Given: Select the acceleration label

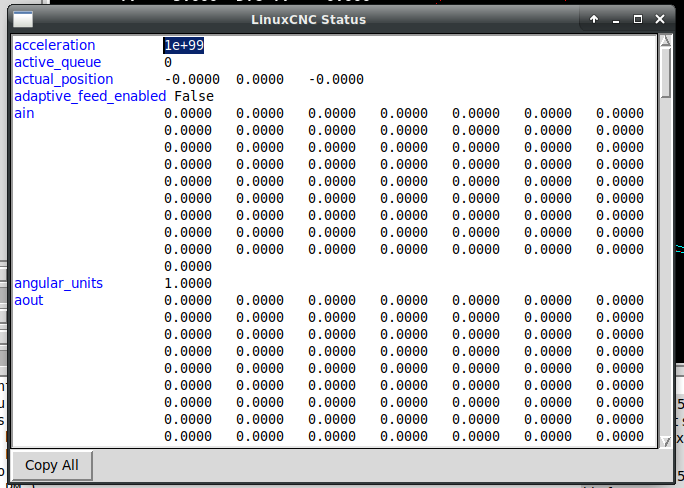Looking at the screenshot, I should tap(55, 45).
